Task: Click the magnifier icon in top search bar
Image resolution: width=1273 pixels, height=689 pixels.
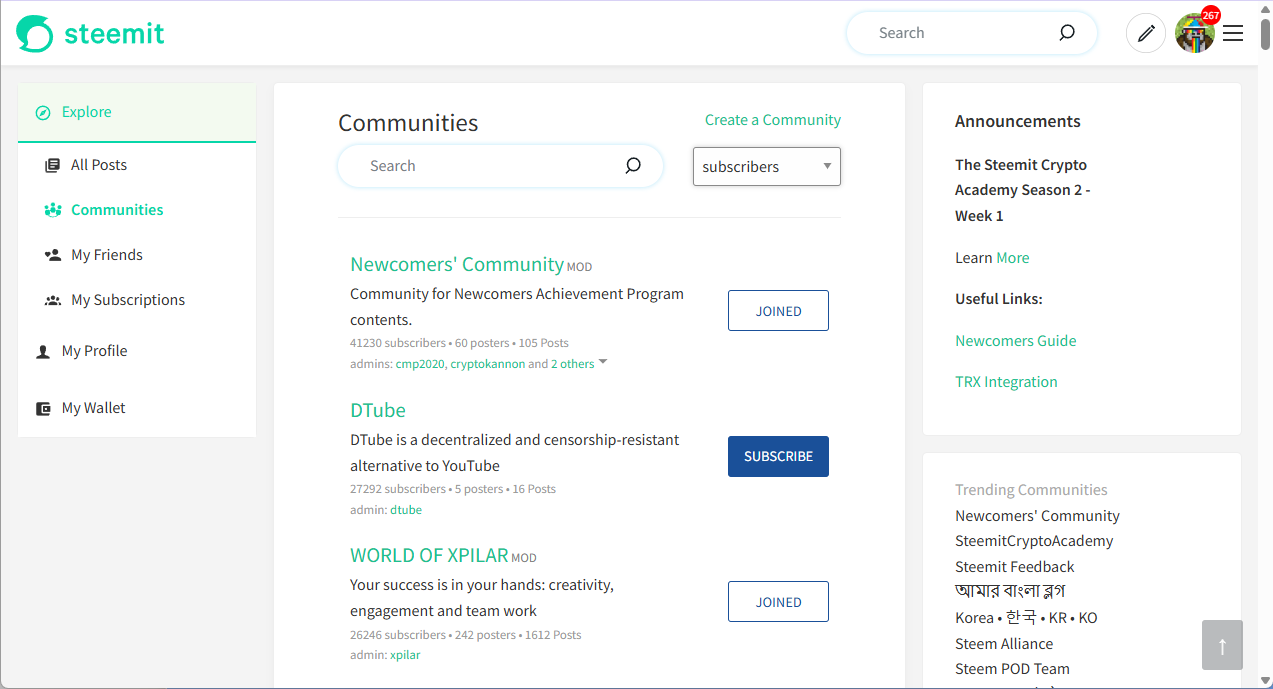Action: coord(1067,33)
